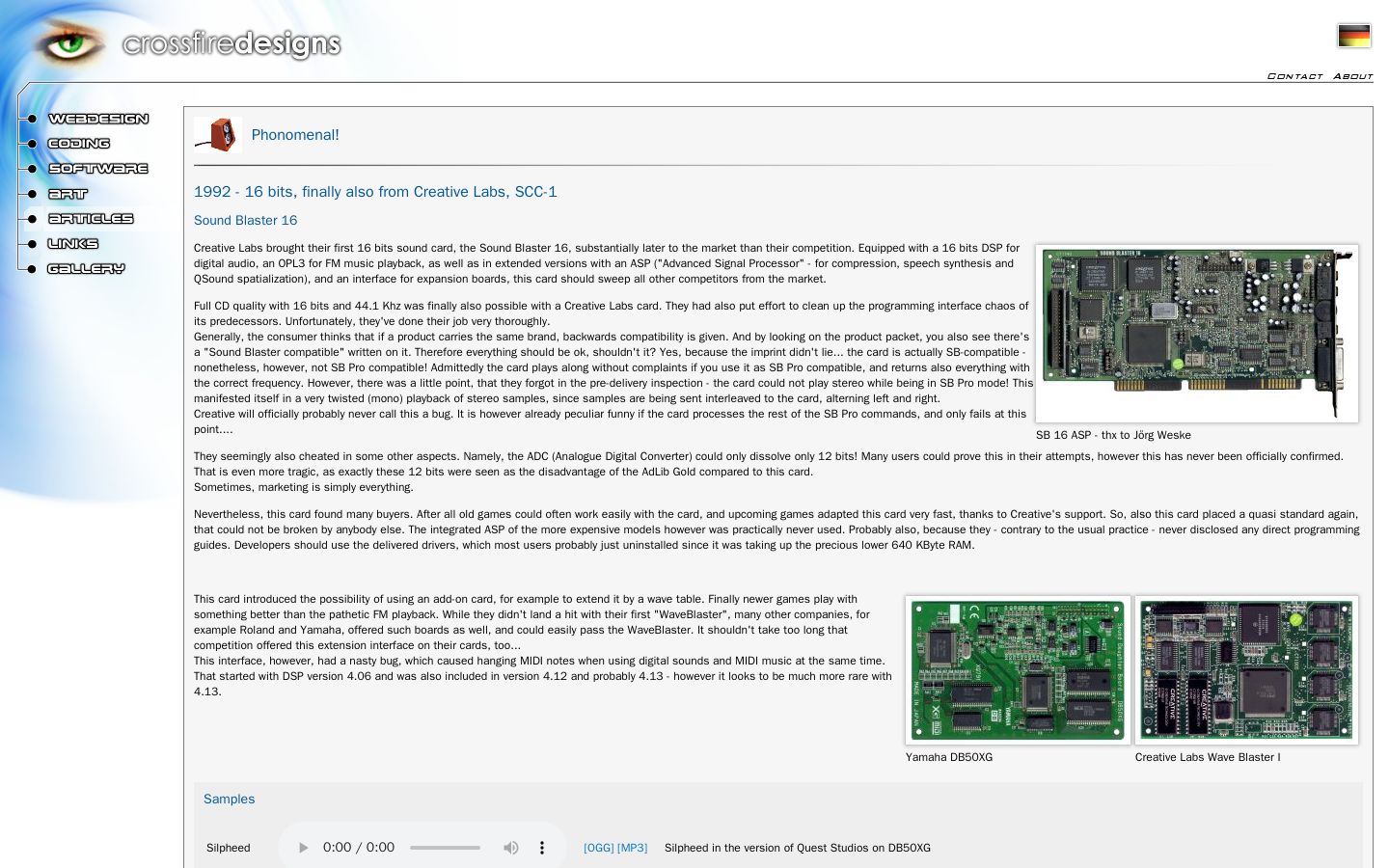Open the Gallery menu item
This screenshot has height=868, width=1389.
point(87,269)
